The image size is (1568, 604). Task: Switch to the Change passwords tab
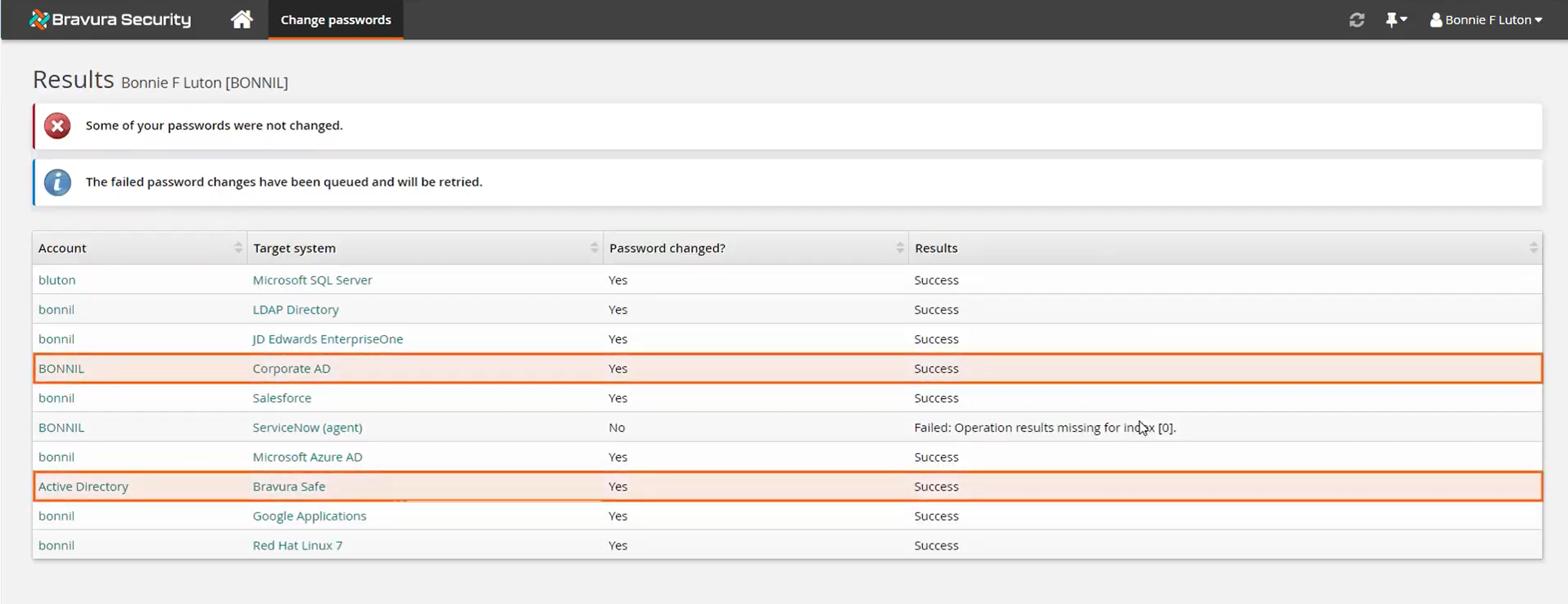335,20
